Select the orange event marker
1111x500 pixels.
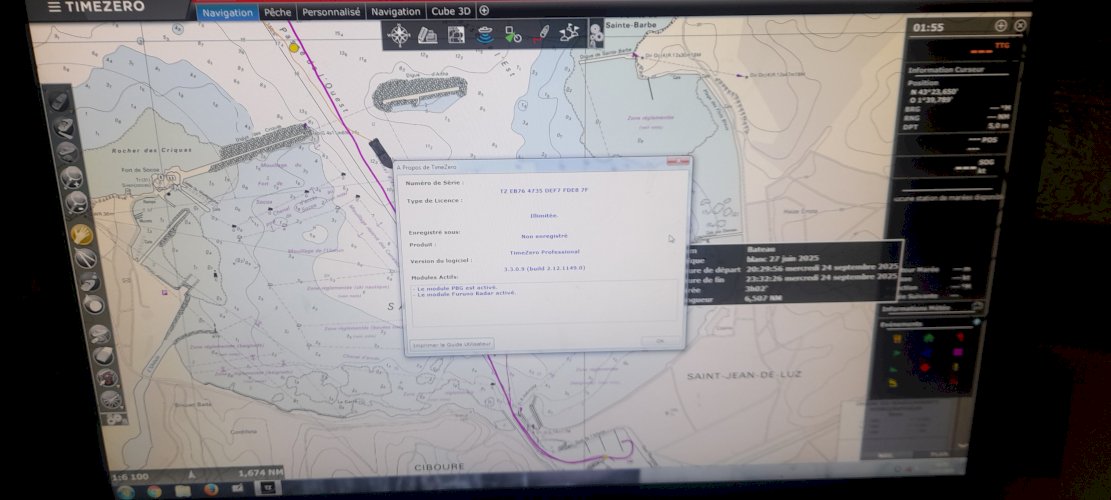pos(898,339)
